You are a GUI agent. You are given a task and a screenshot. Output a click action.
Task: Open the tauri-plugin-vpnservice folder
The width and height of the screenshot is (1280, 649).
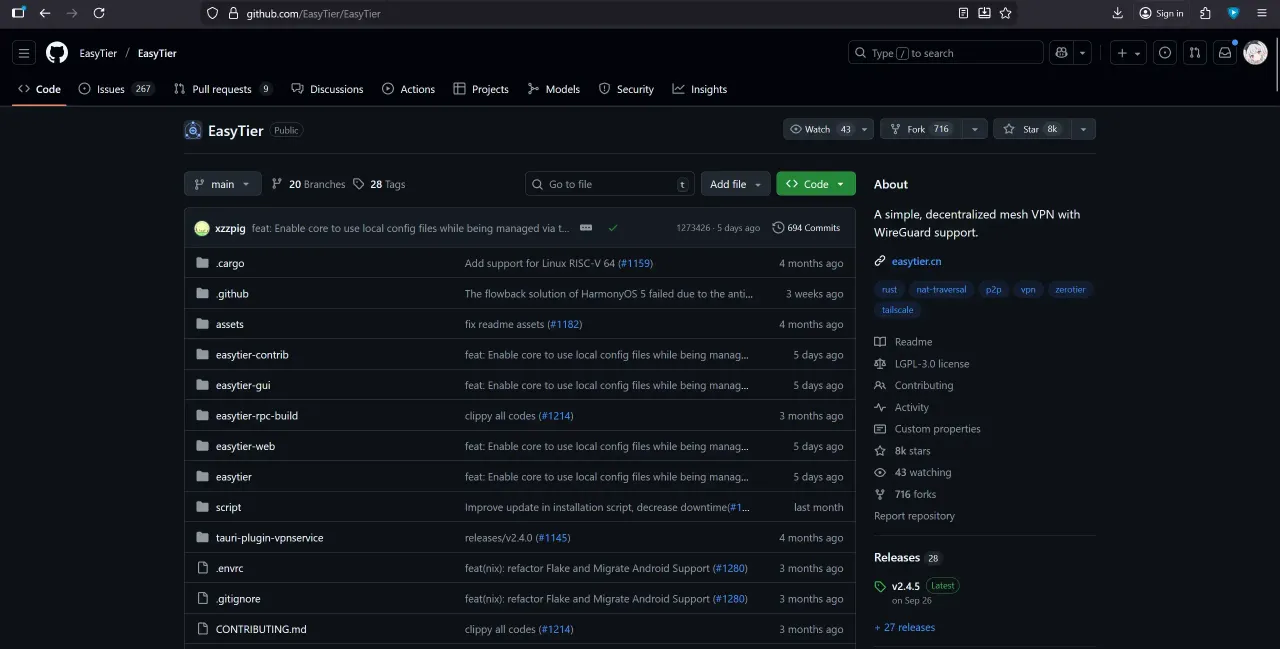(x=269, y=538)
